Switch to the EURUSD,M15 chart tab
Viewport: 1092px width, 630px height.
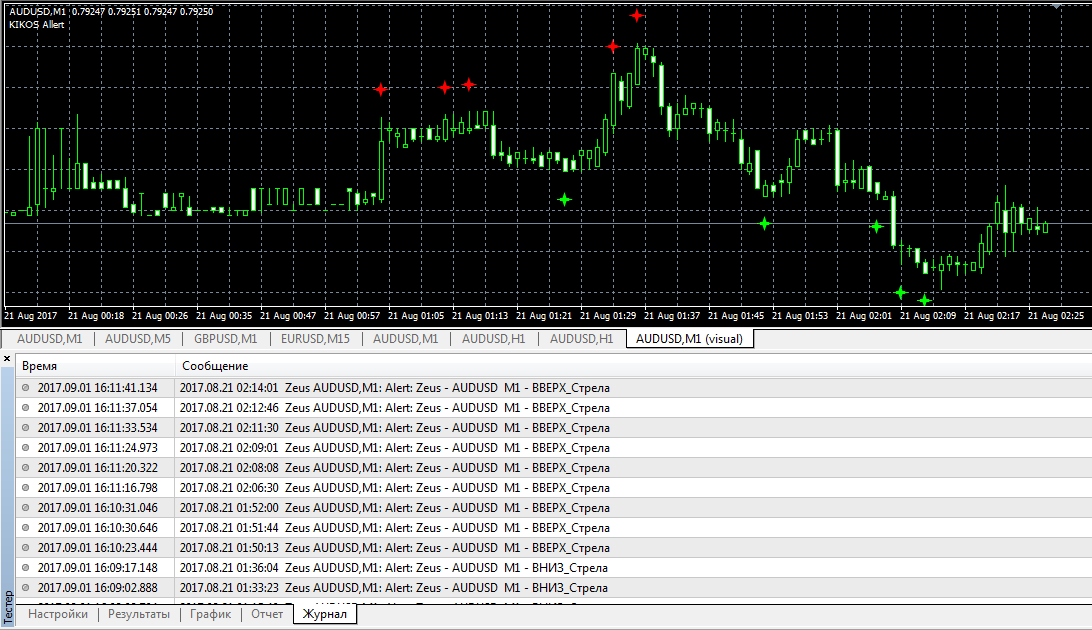(315, 339)
